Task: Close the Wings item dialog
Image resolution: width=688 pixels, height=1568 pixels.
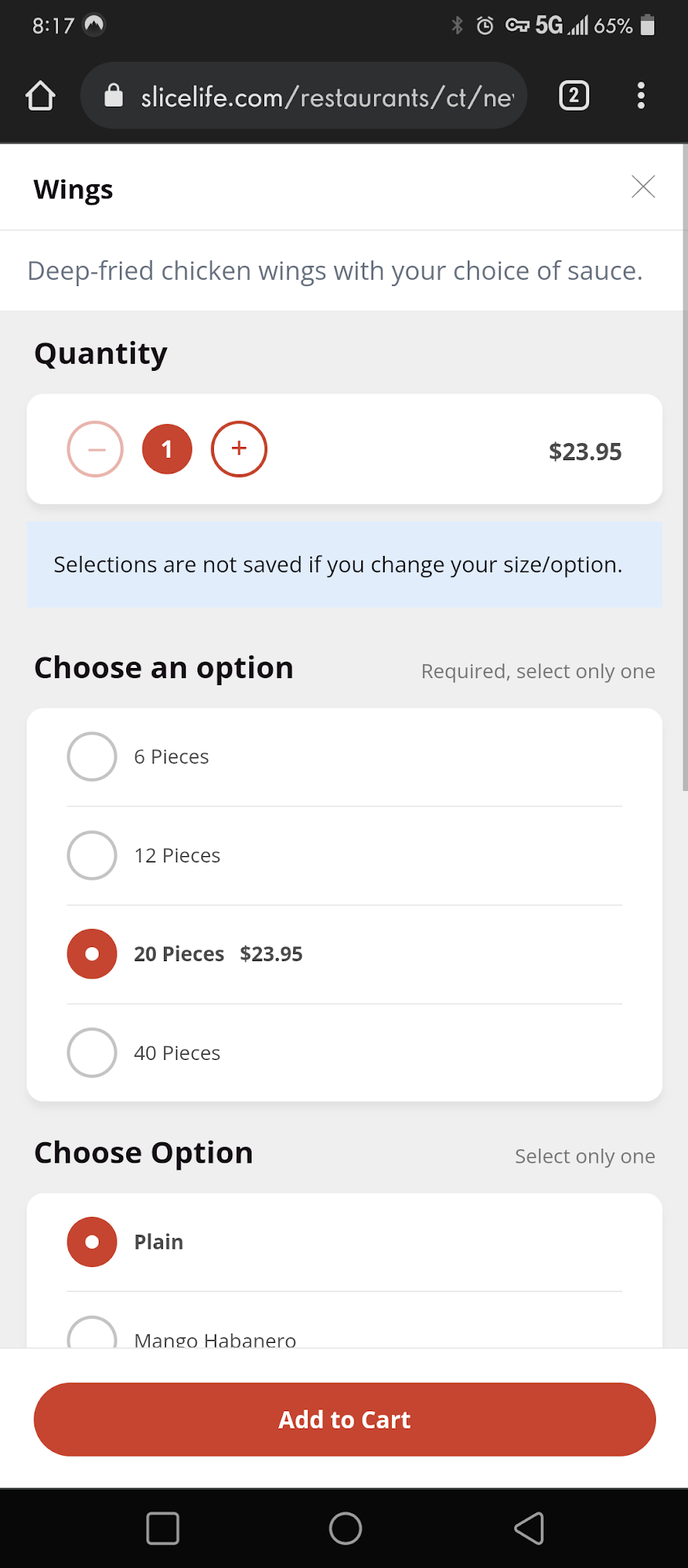Action: pos(643,187)
